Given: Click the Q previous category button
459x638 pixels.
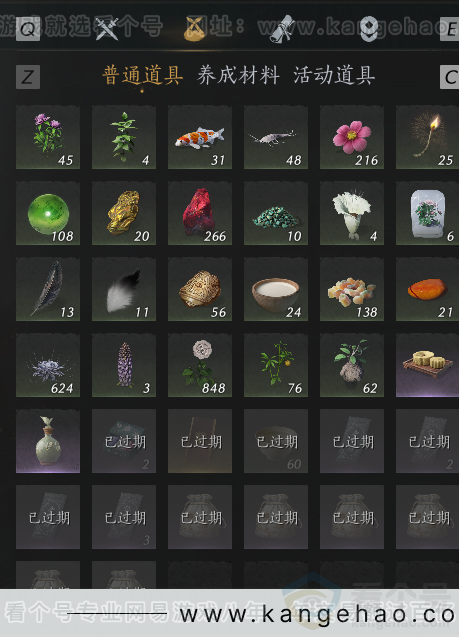Looking at the screenshot, I should tap(28, 29).
